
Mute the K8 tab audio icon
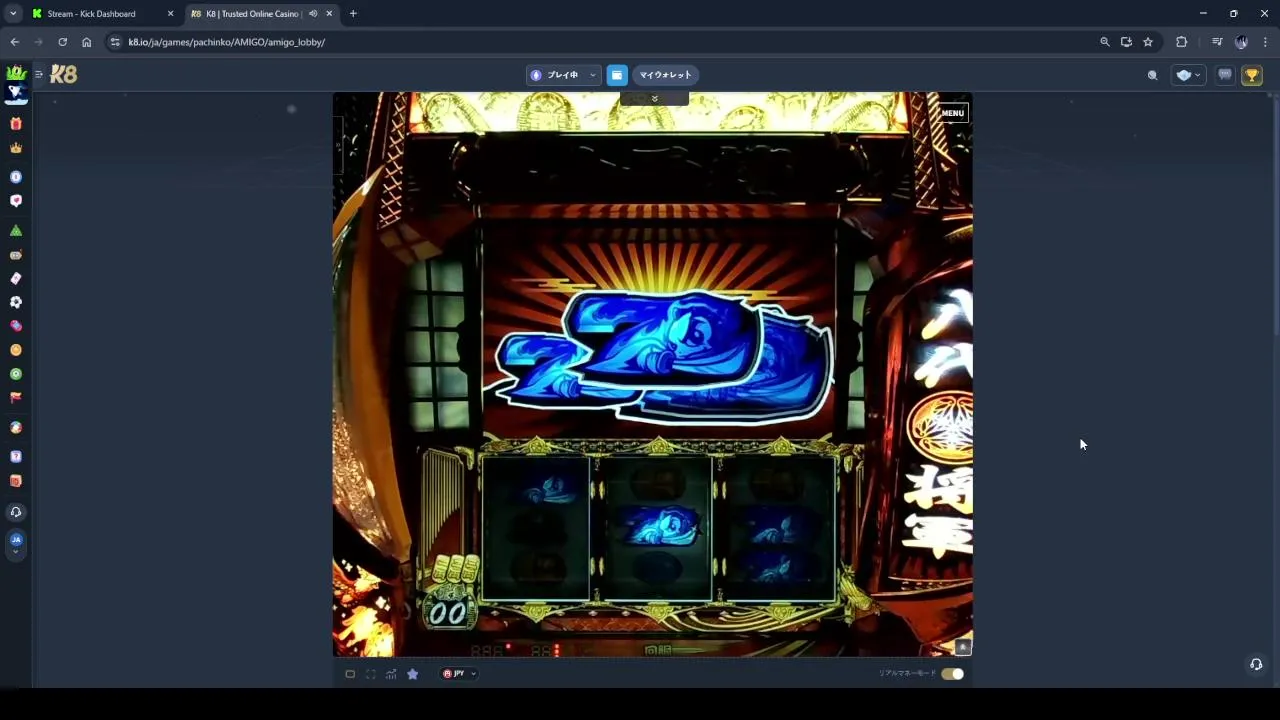(313, 14)
